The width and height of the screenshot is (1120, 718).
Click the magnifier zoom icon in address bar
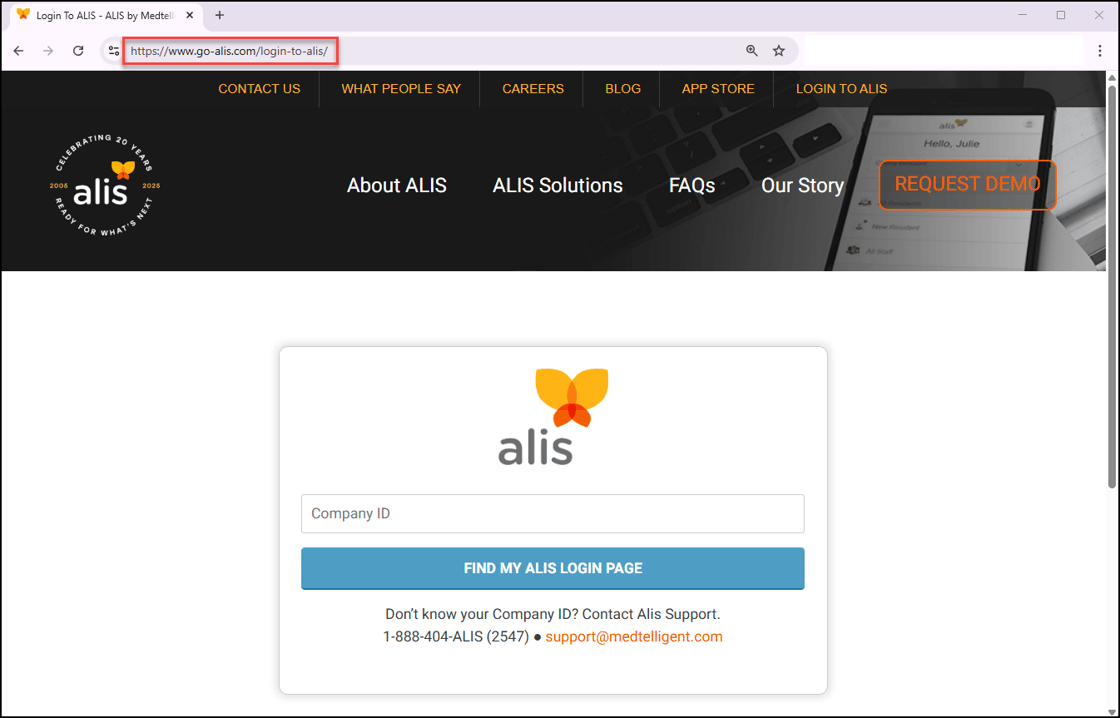pyautogui.click(x=751, y=50)
